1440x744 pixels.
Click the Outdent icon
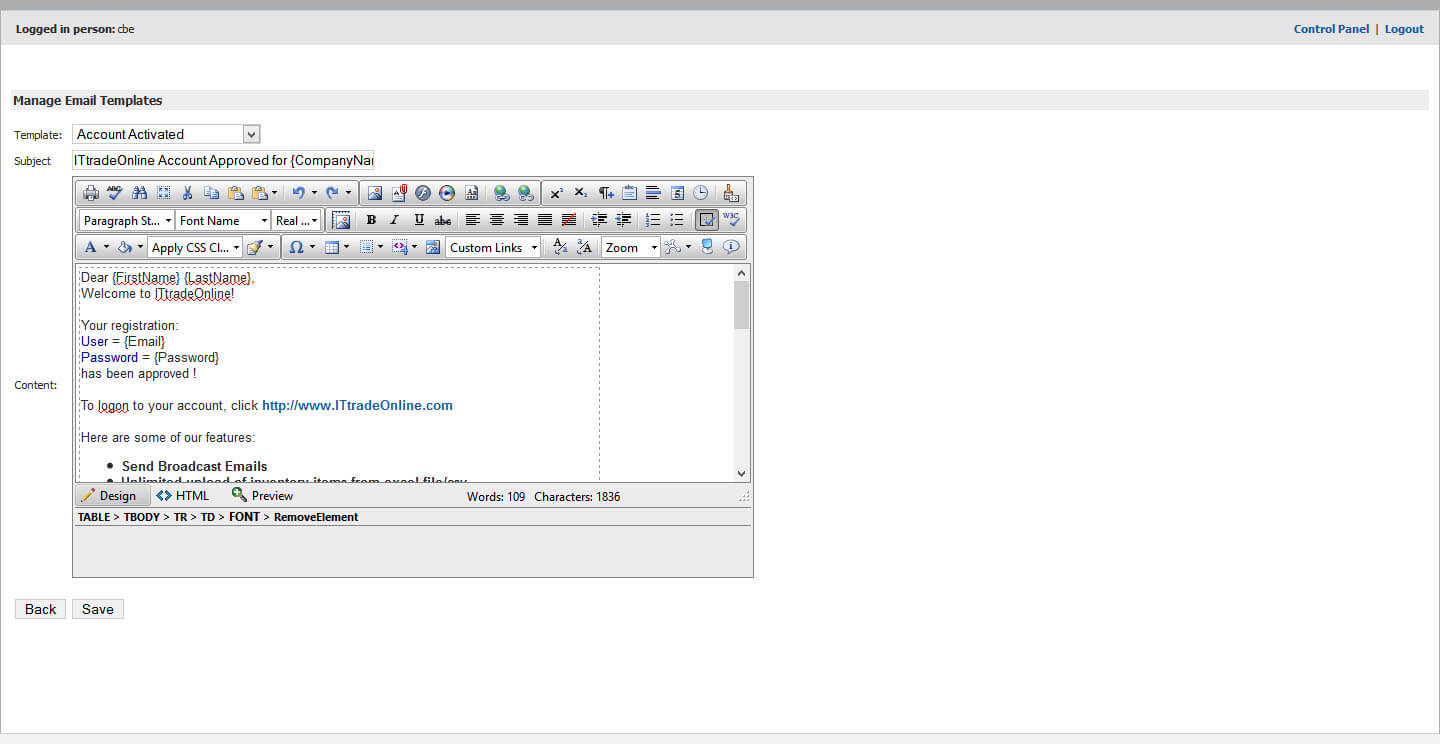tap(624, 220)
